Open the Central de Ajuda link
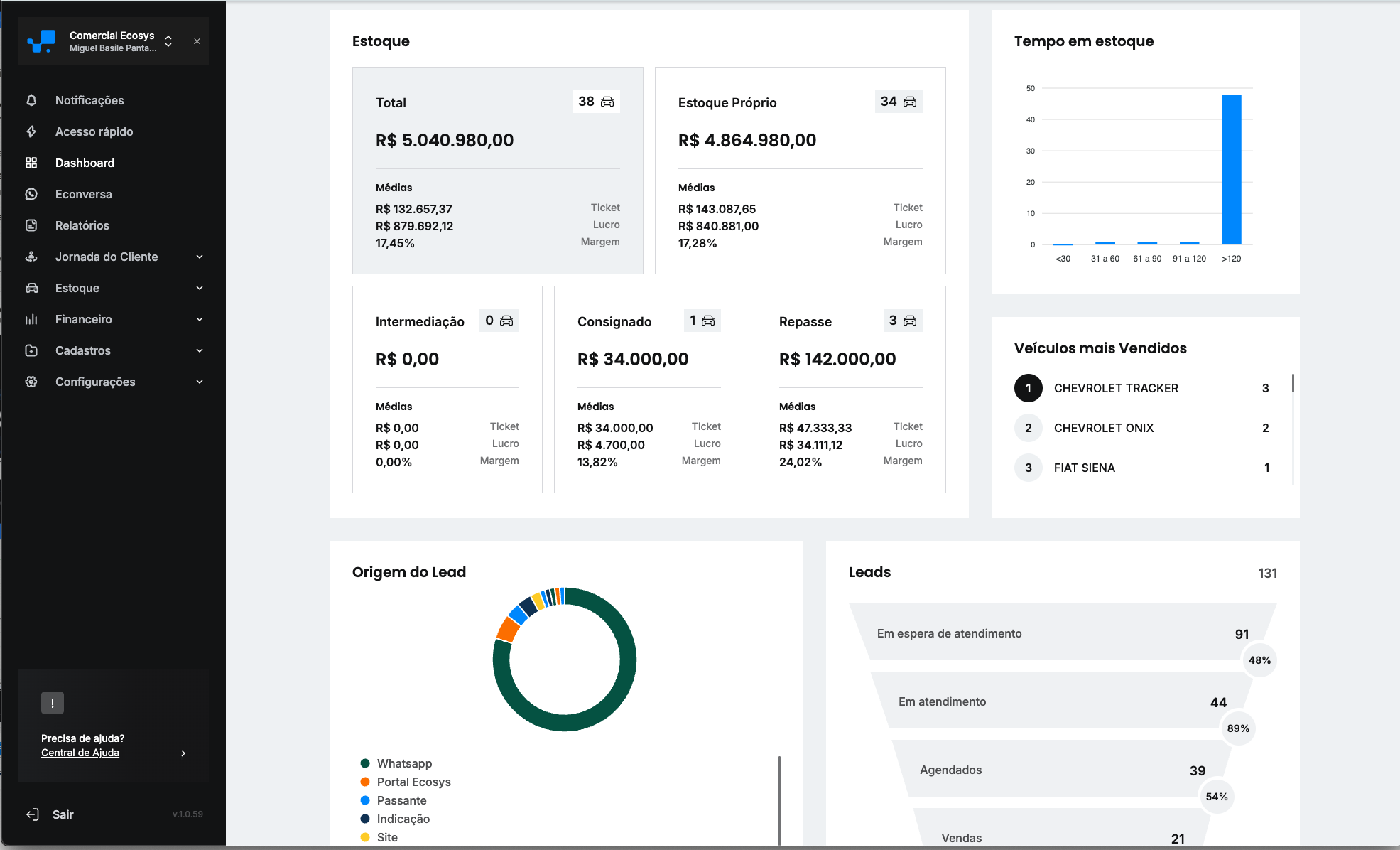The width and height of the screenshot is (1400, 850). (x=80, y=753)
